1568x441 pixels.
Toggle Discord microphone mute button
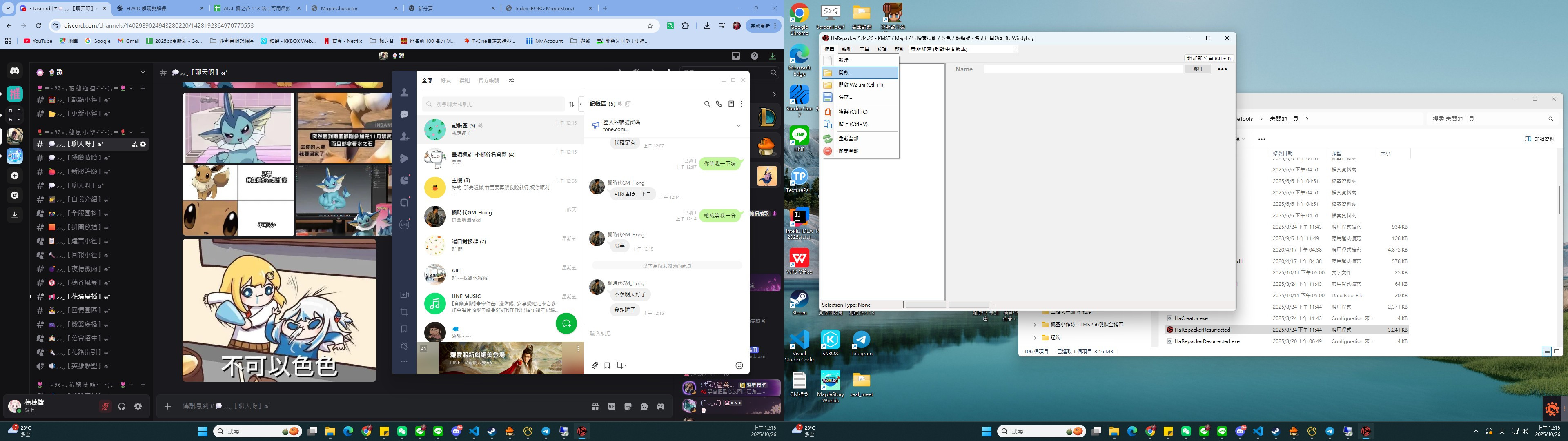(105, 406)
